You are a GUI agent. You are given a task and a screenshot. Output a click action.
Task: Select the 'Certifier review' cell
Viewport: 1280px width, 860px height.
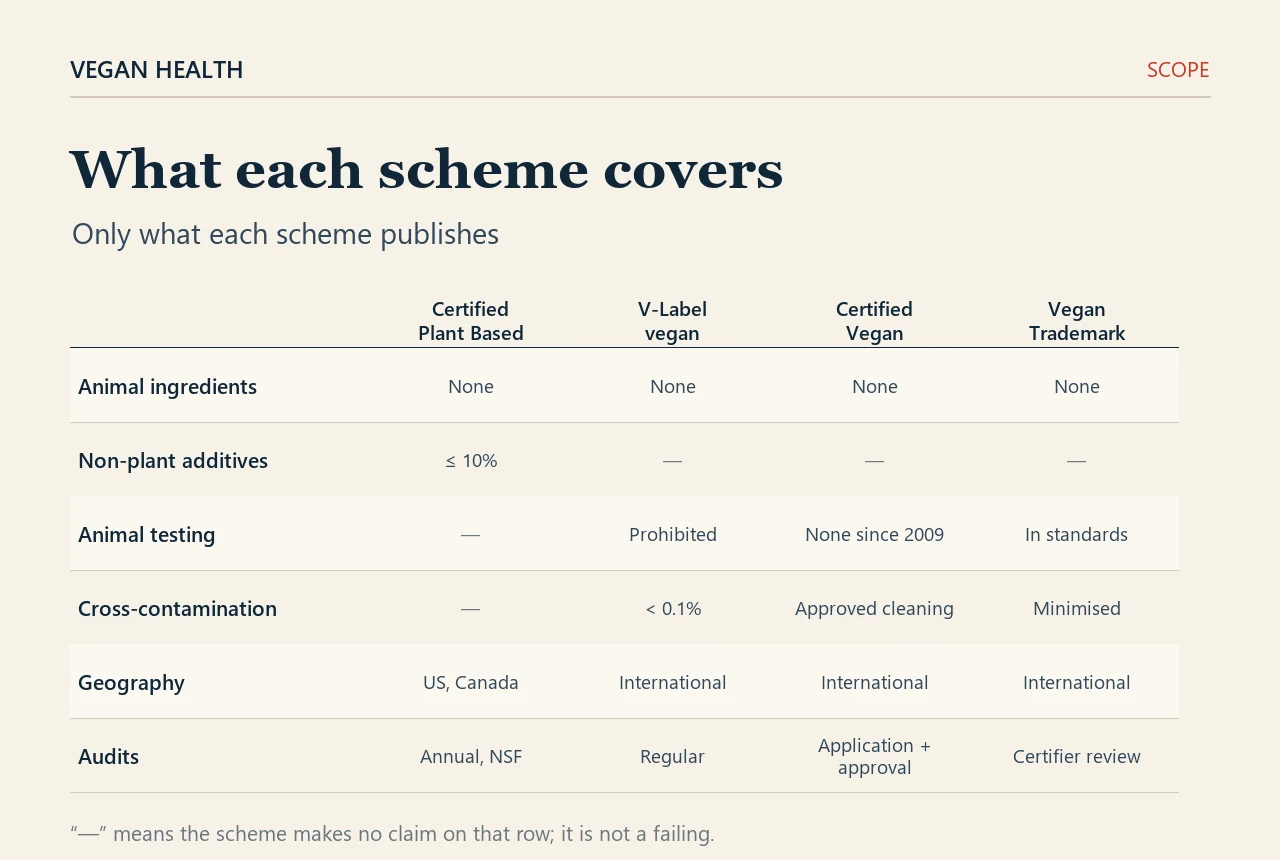1077,757
